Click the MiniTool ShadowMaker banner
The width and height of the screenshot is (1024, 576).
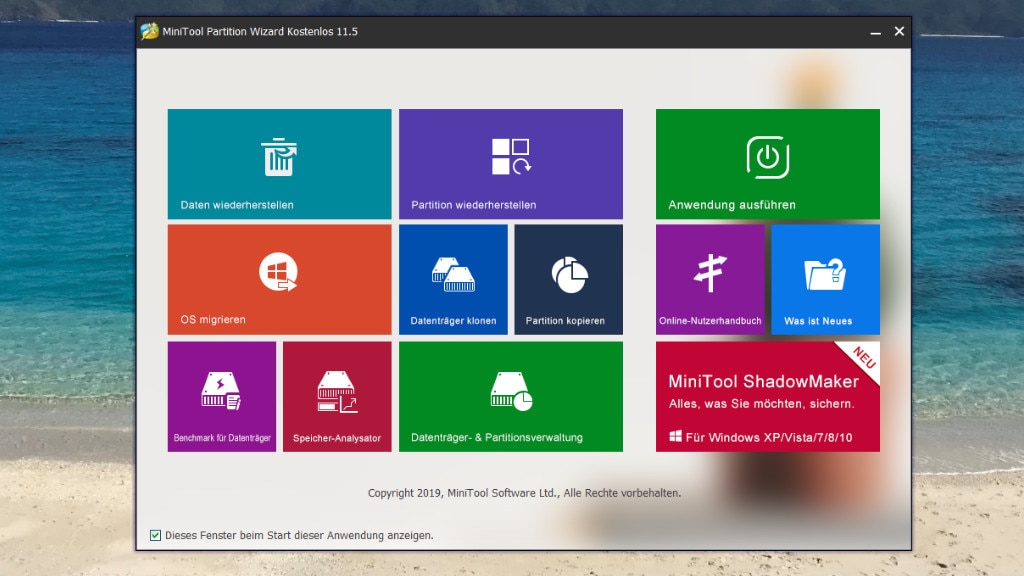click(767, 396)
